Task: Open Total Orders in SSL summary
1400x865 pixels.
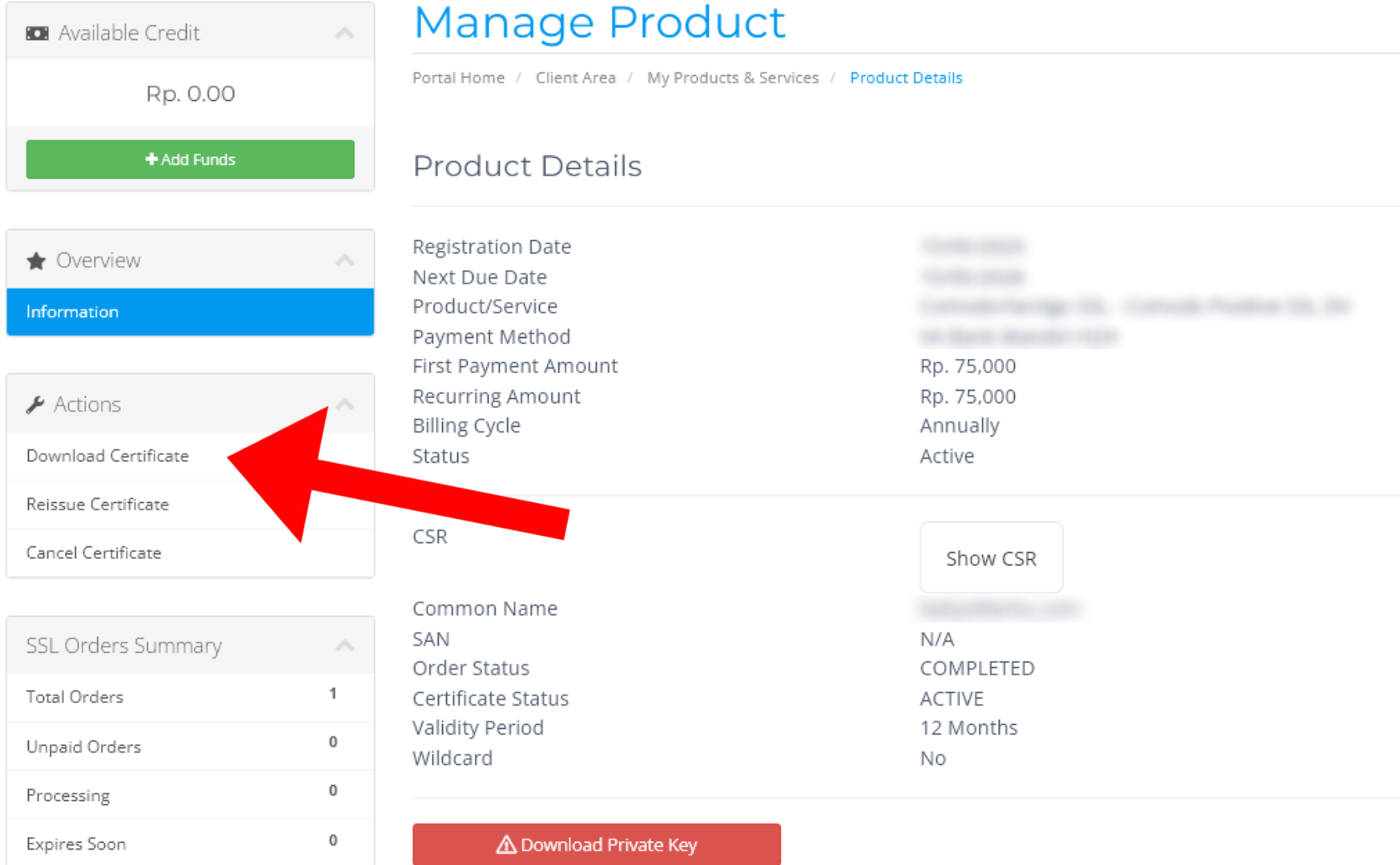Action: coord(74,697)
